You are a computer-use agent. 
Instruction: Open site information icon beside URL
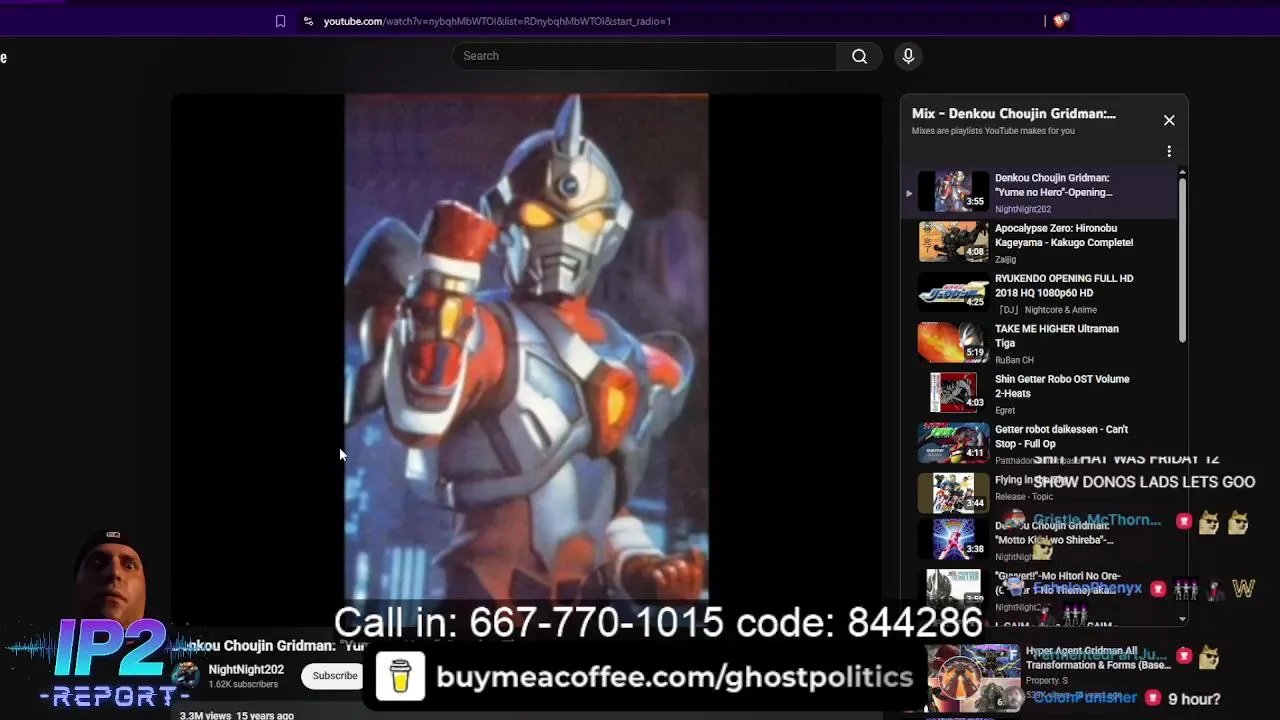308,21
